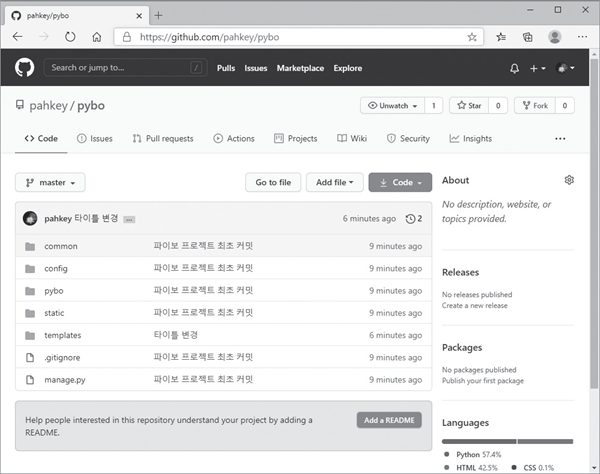Screen dimensions: 600x474
Task: Go to browser home page icon
Action: click(97, 37)
